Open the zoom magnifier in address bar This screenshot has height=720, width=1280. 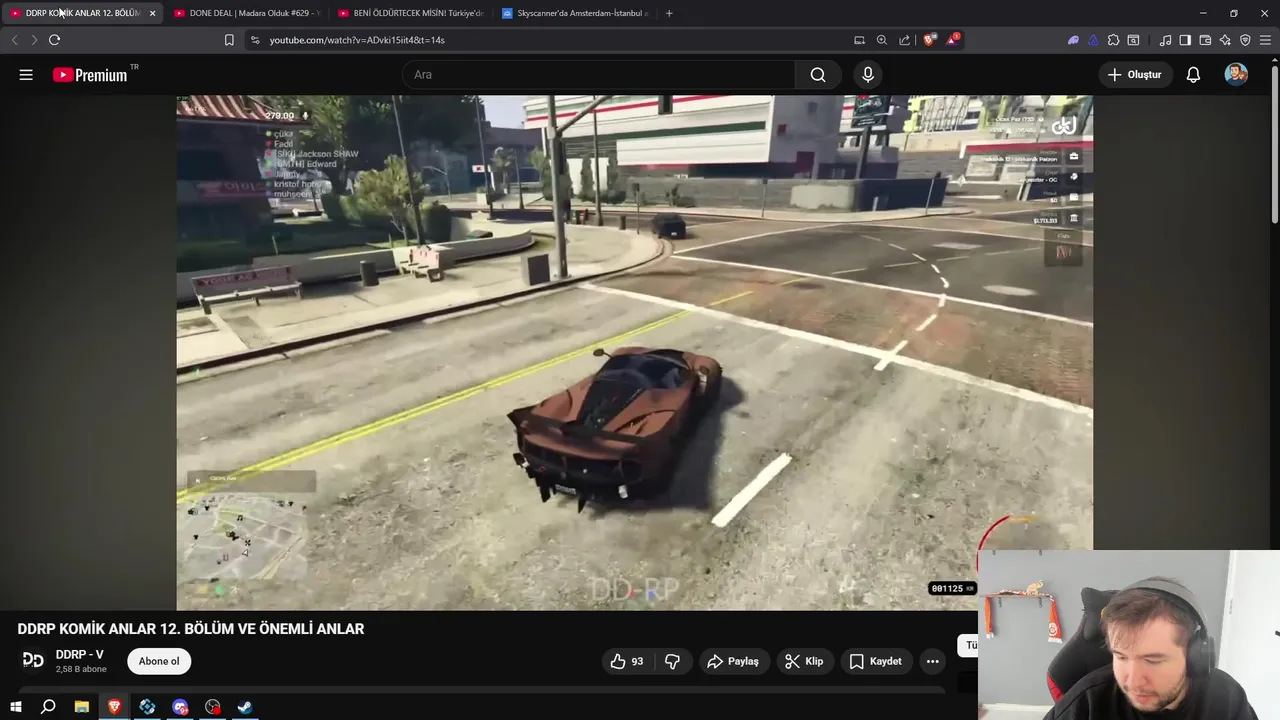882,40
